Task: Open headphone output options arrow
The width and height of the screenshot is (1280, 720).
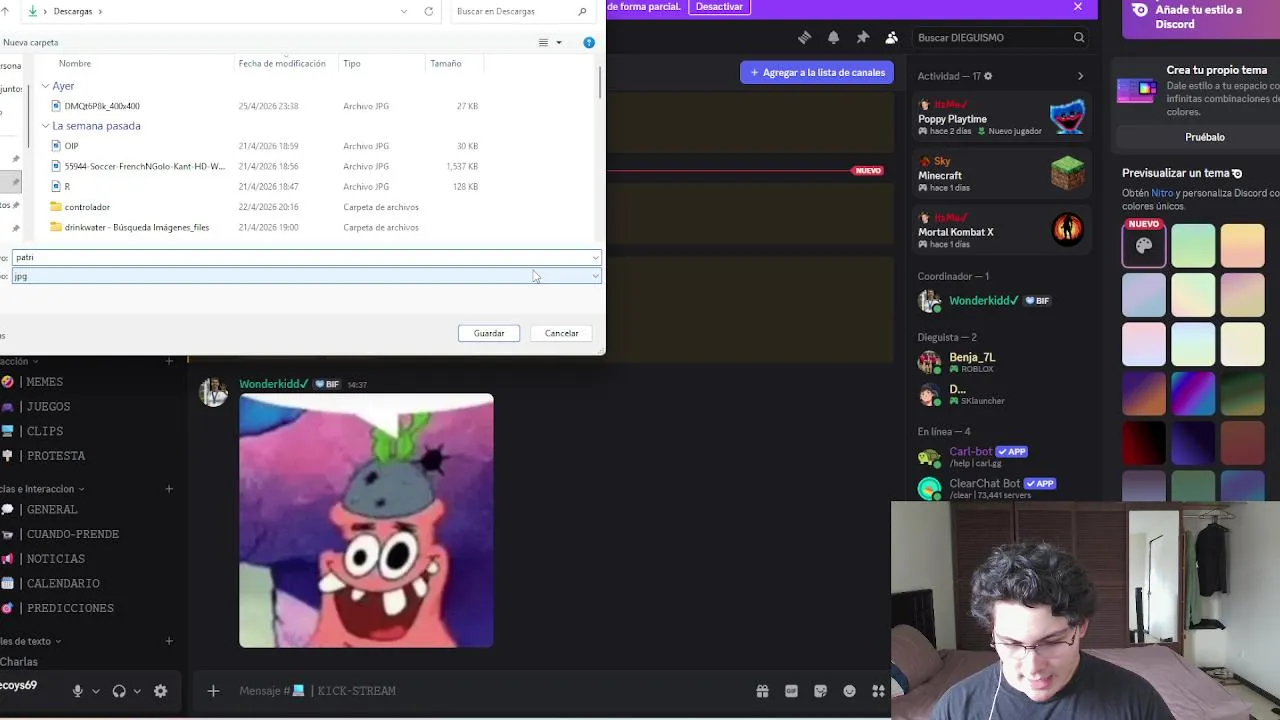Action: [x=137, y=691]
